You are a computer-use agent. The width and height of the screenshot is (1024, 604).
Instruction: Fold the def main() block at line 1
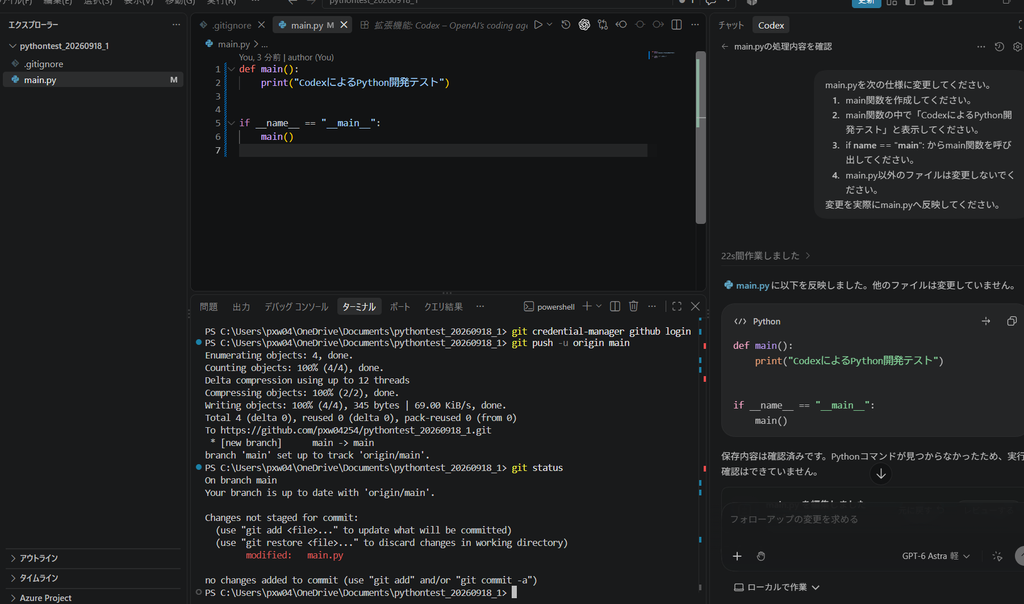(x=231, y=69)
